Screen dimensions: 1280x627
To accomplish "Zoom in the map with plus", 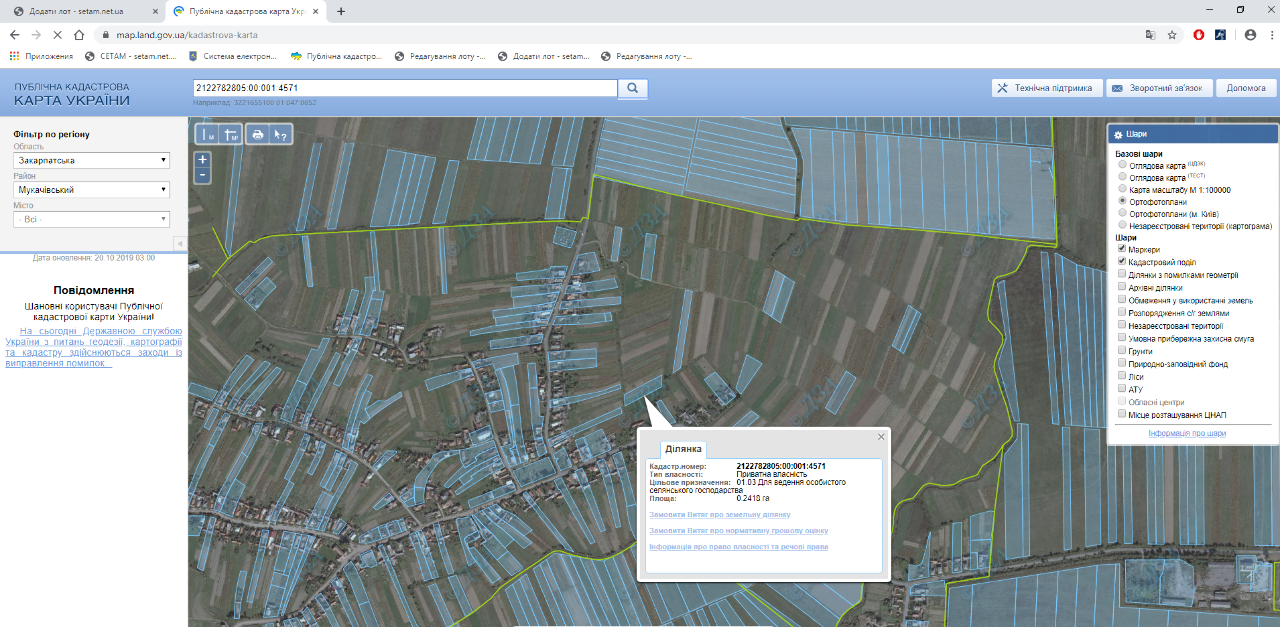I will coord(203,159).
